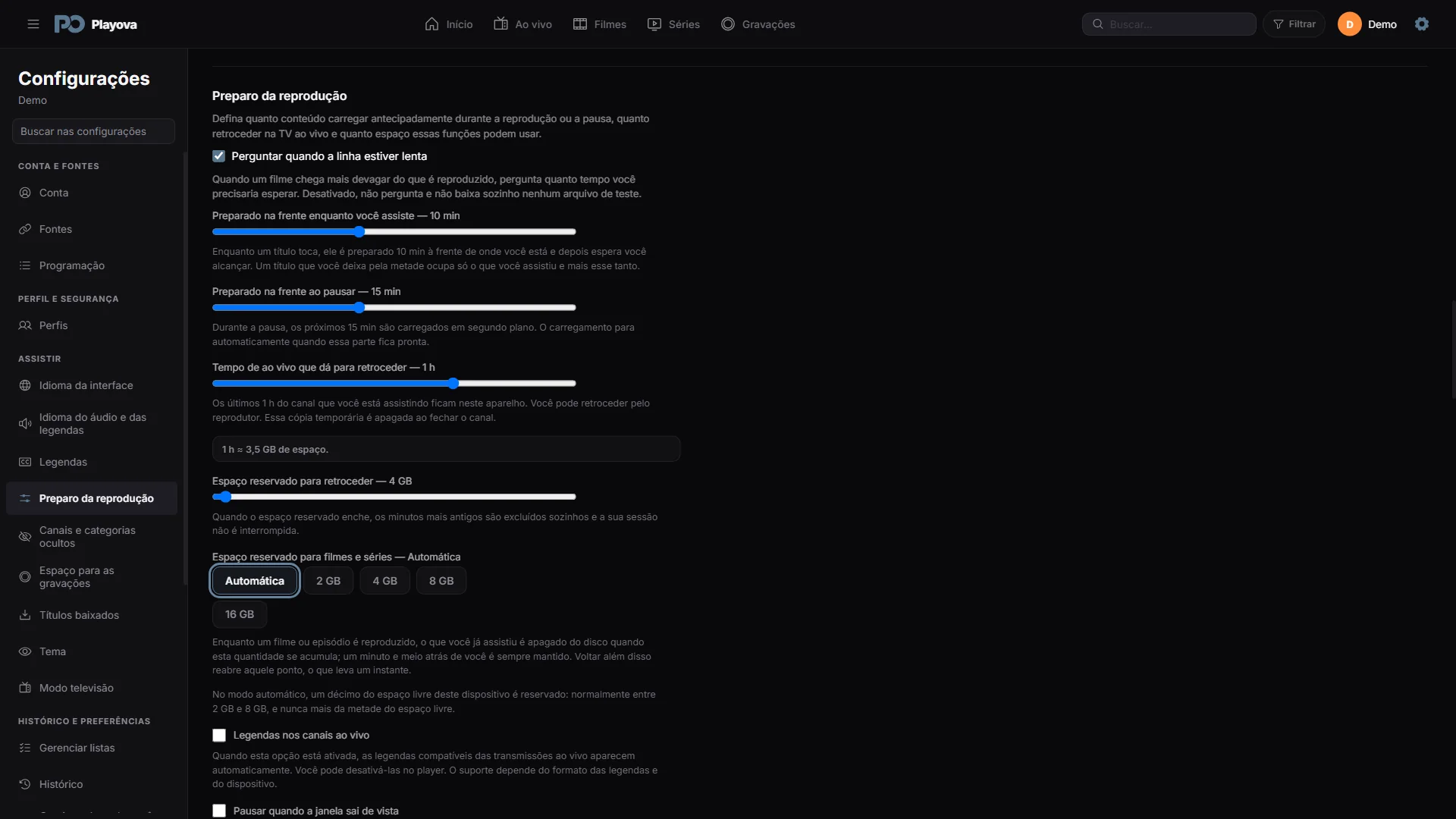Click the Gerenciar listas icon

coord(25,748)
